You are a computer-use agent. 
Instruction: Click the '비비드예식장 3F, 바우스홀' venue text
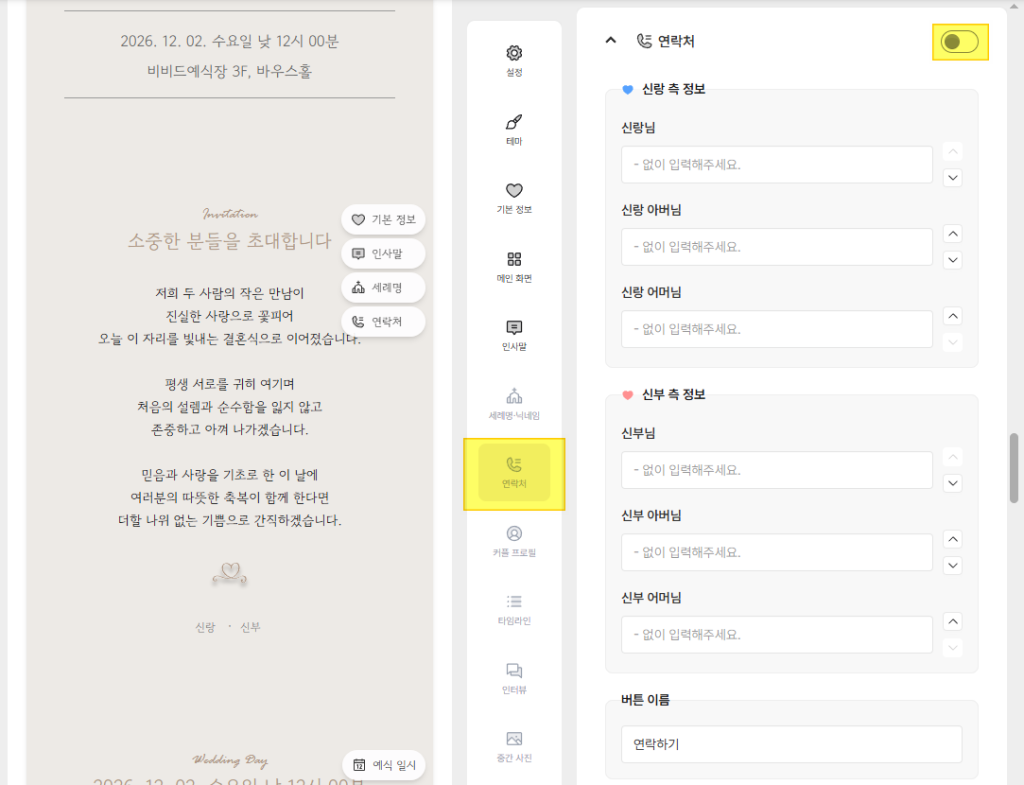[x=230, y=71]
